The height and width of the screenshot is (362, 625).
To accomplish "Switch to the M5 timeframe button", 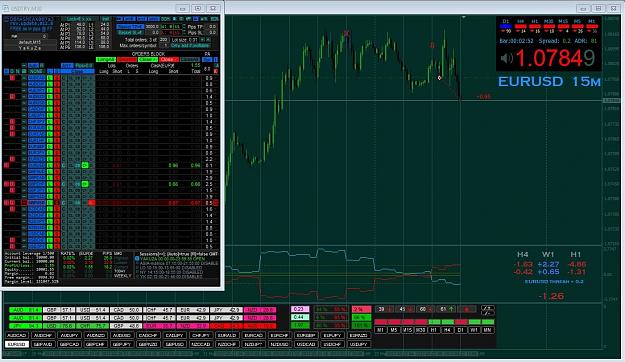I will click(394, 330).
